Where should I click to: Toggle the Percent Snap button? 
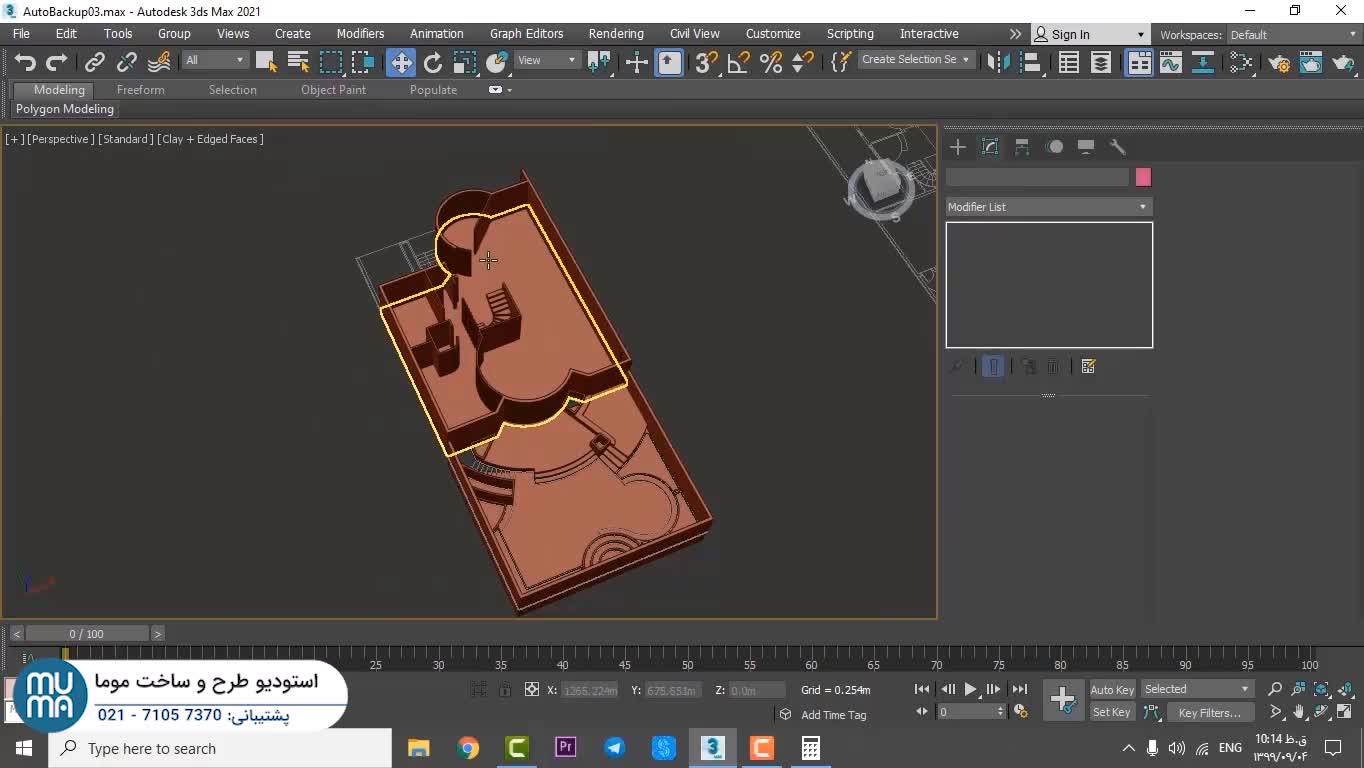(x=771, y=63)
